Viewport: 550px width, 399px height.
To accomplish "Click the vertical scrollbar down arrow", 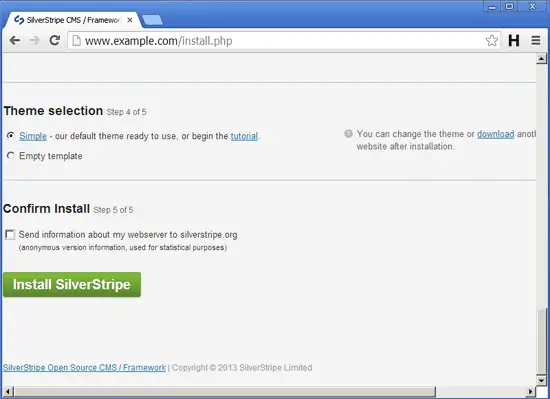I will pyautogui.click(x=541, y=380).
